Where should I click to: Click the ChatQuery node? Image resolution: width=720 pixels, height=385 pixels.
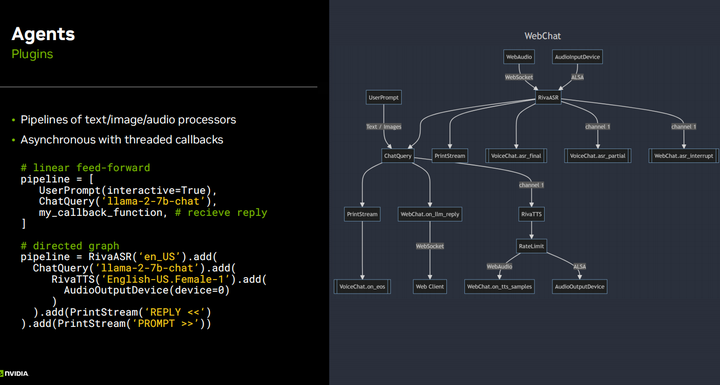[x=398, y=156]
